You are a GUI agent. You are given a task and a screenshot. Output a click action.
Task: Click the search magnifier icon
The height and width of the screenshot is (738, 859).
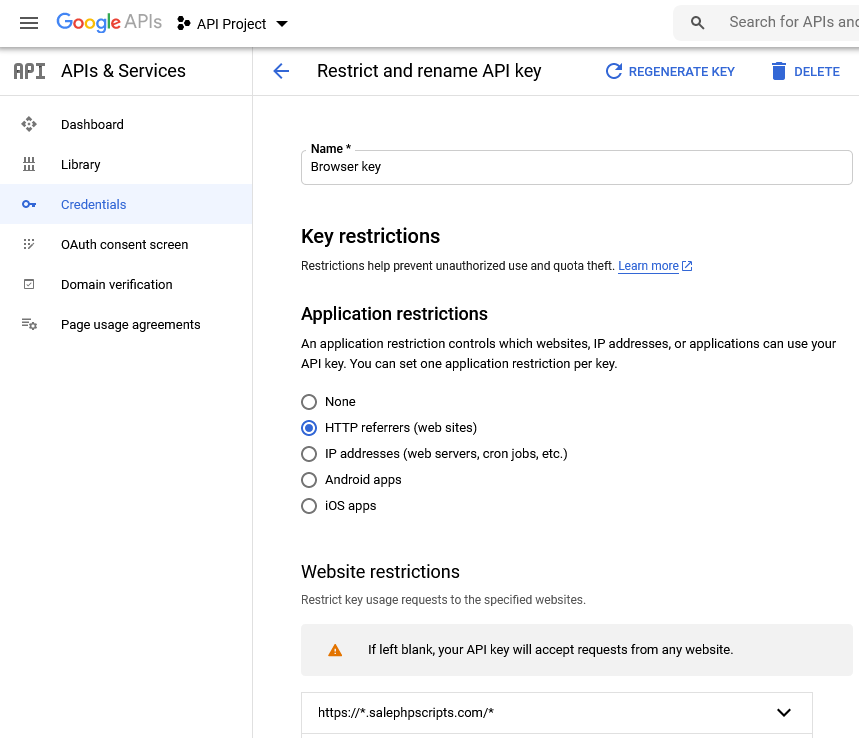tap(697, 23)
